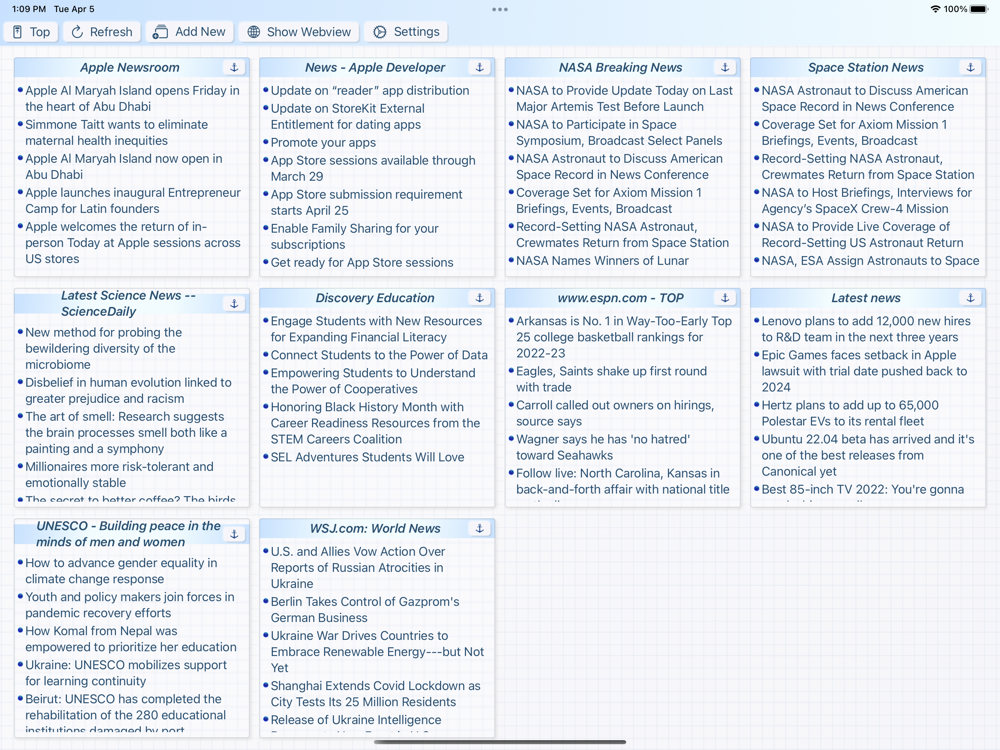Tap the Top button in toolbar
This screenshot has width=1000, height=750.
pyautogui.click(x=31, y=32)
